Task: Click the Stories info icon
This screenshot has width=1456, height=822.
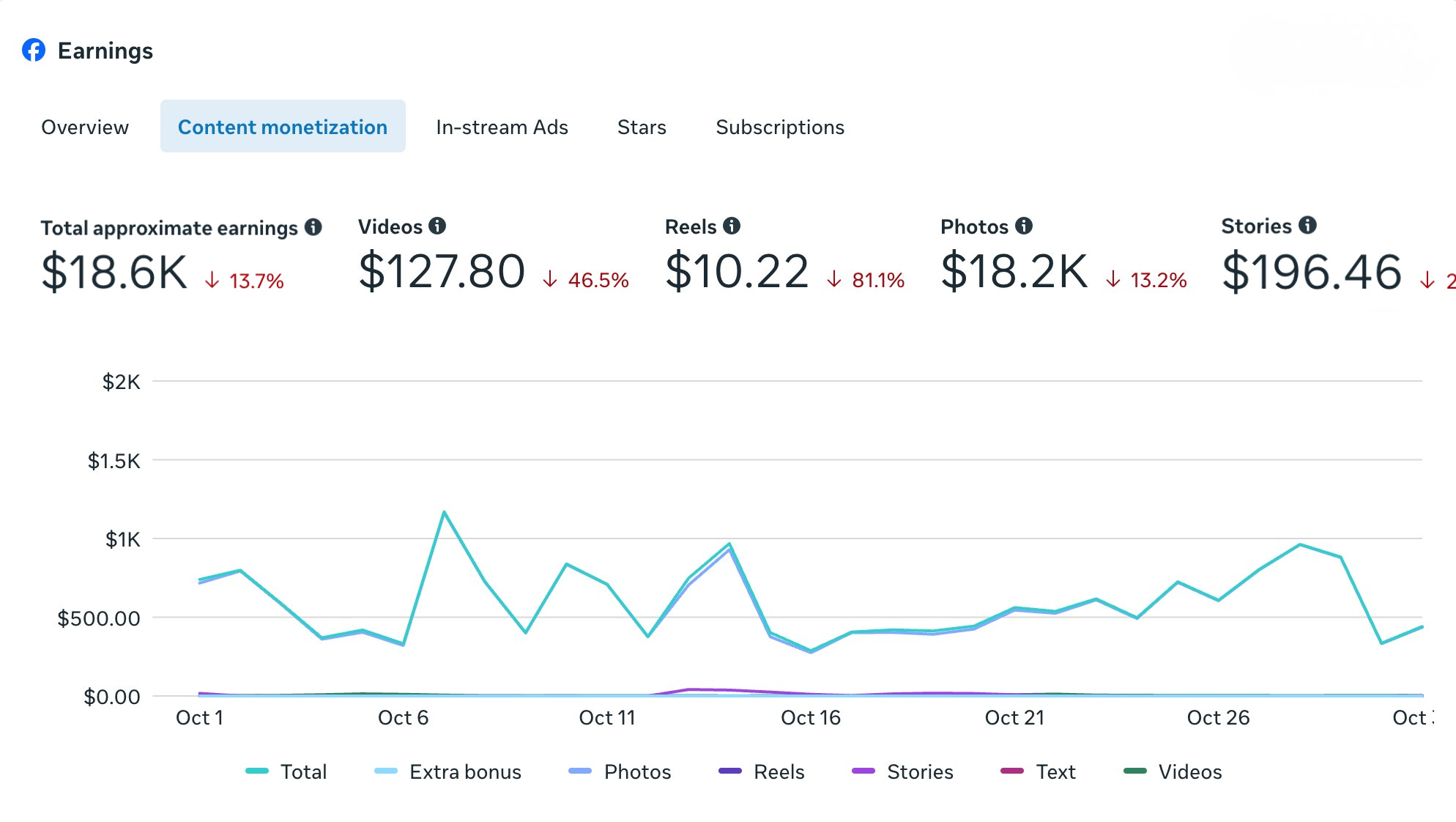Action: pos(1307,225)
